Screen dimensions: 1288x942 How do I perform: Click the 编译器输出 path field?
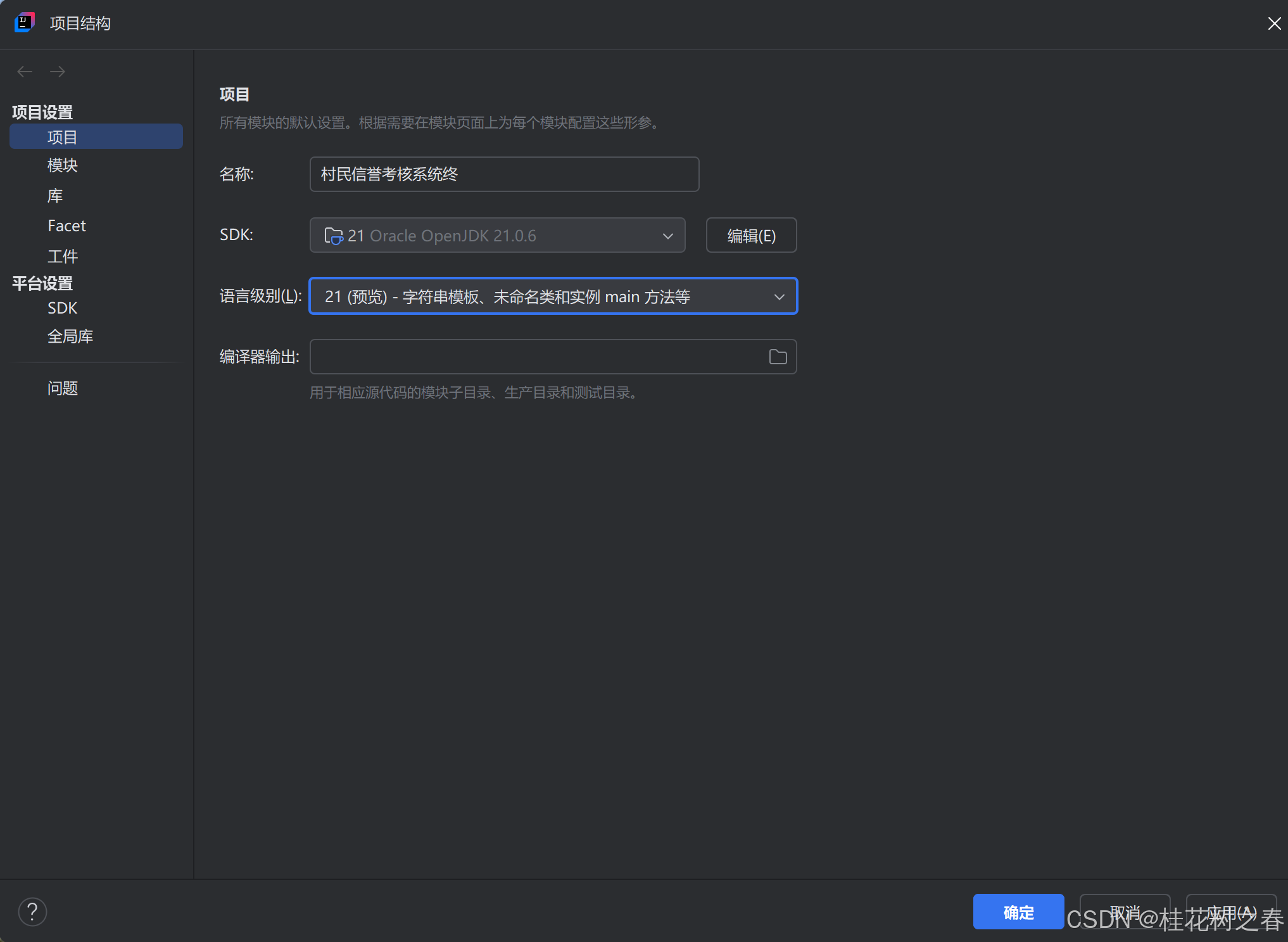pos(538,357)
